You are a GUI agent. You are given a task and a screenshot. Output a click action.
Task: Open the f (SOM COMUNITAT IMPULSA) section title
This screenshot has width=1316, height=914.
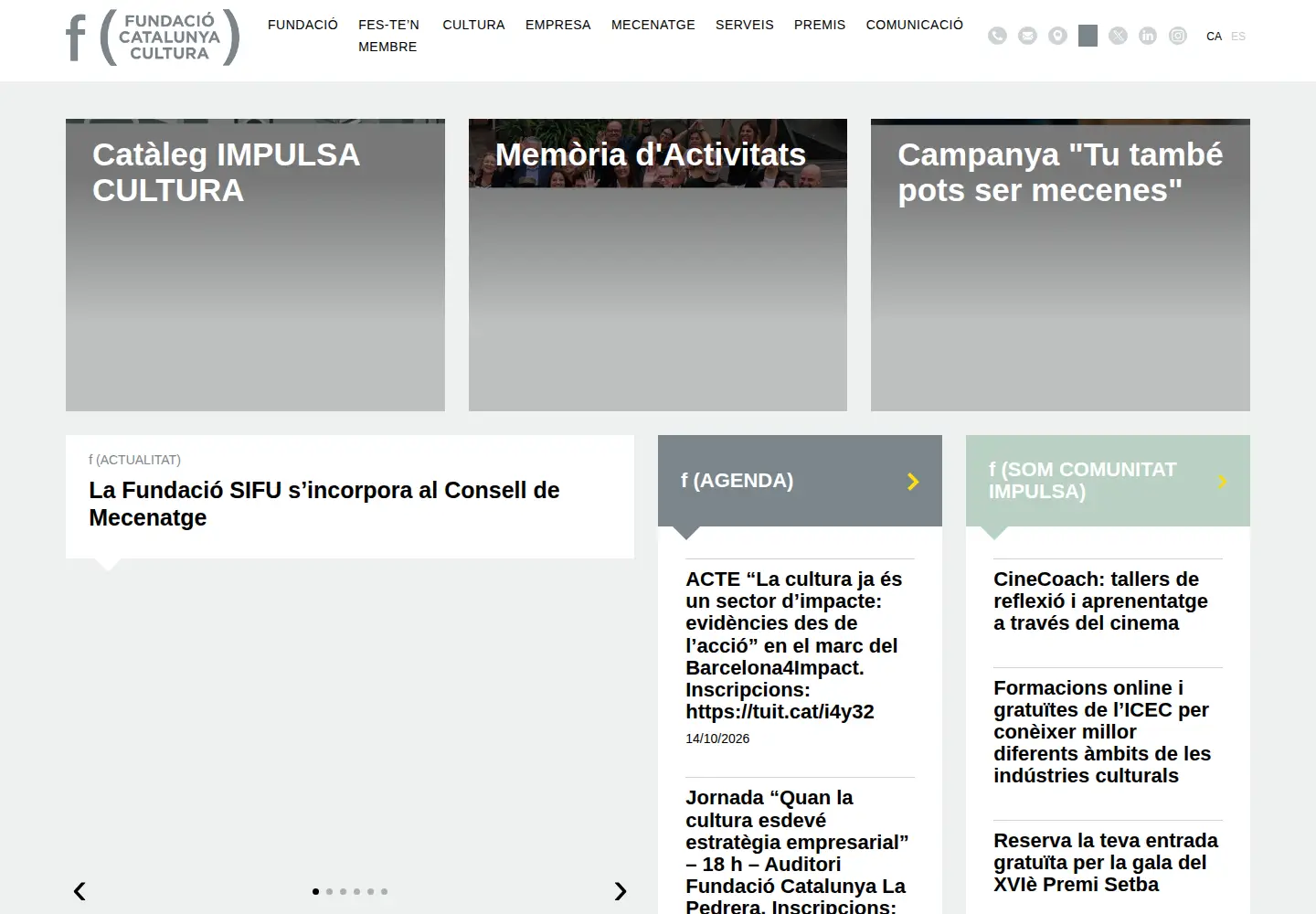tap(1082, 481)
